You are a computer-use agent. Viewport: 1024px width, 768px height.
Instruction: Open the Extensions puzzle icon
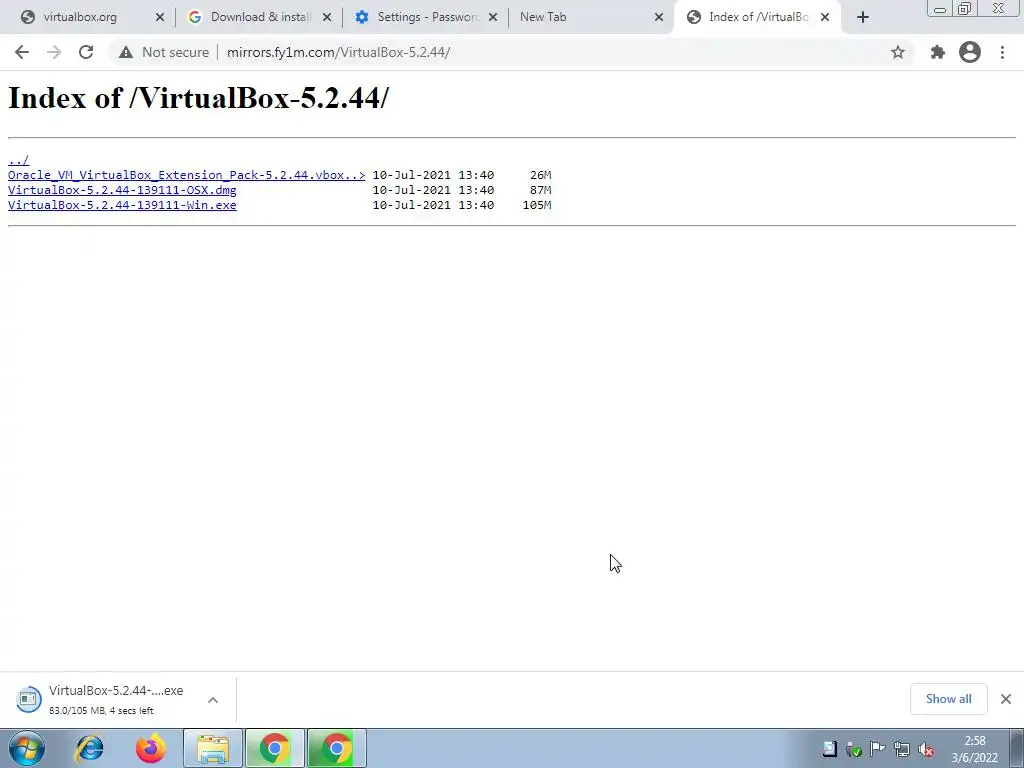(938, 52)
